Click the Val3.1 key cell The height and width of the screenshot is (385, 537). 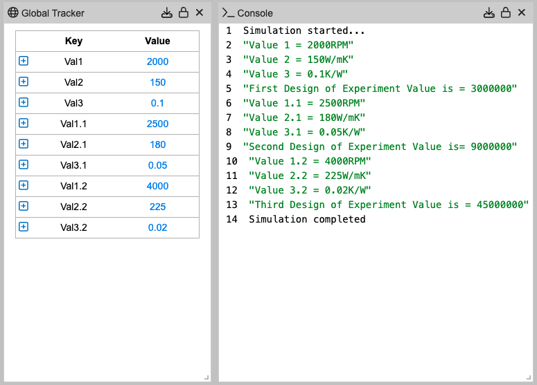coord(74,165)
